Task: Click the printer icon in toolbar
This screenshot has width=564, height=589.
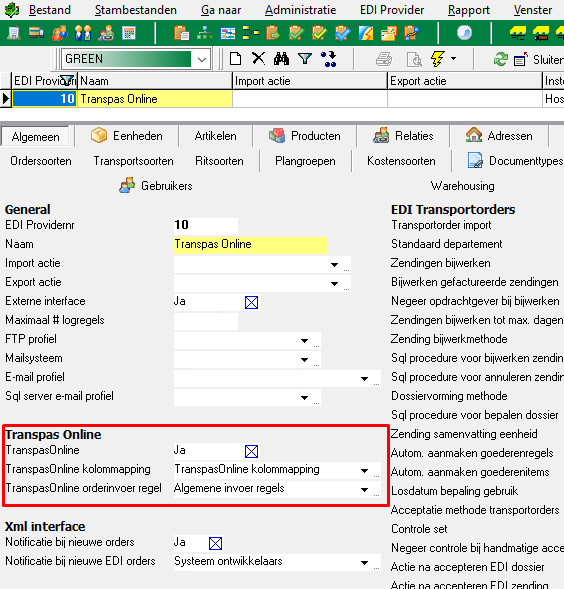Action: [384, 59]
